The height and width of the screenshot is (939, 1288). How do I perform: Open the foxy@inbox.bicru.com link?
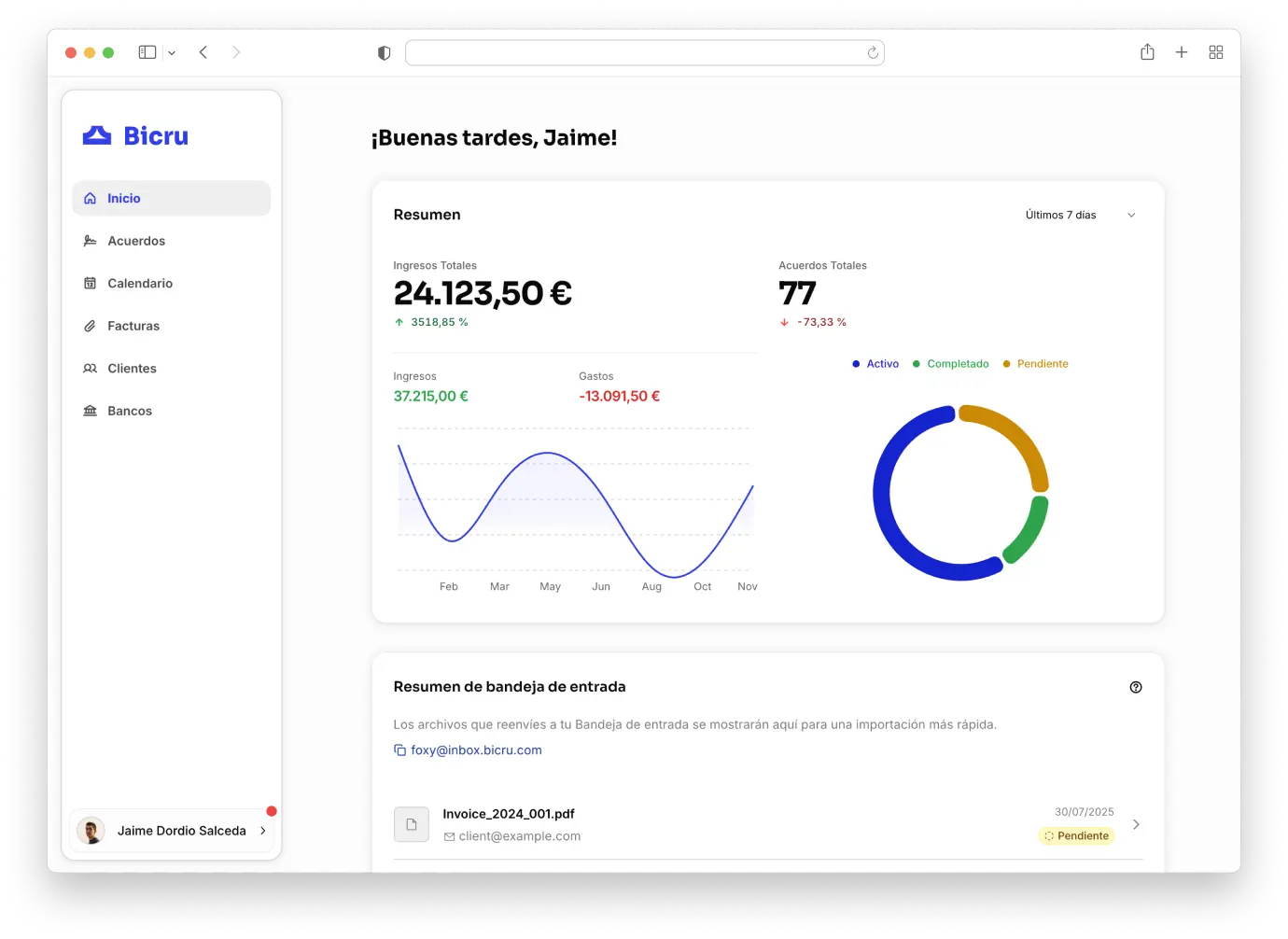pyautogui.click(x=476, y=750)
